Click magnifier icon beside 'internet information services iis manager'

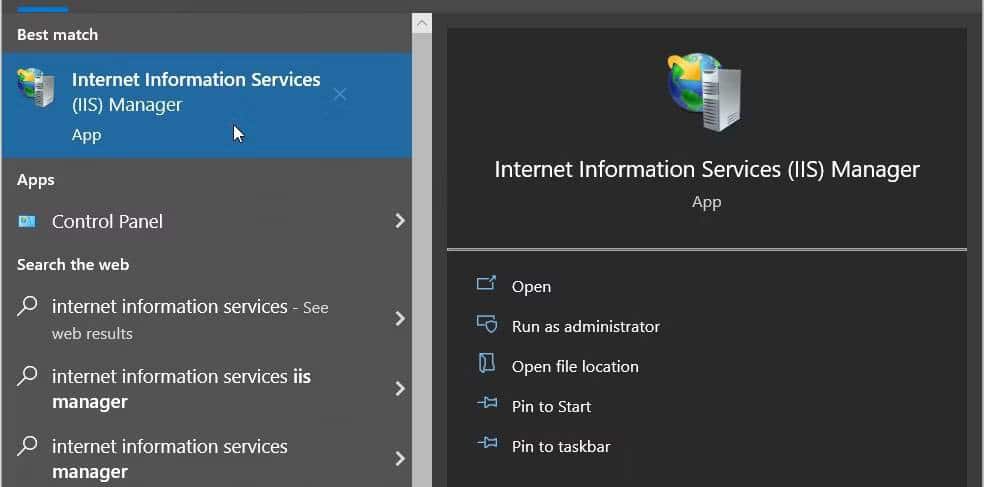pos(27,375)
